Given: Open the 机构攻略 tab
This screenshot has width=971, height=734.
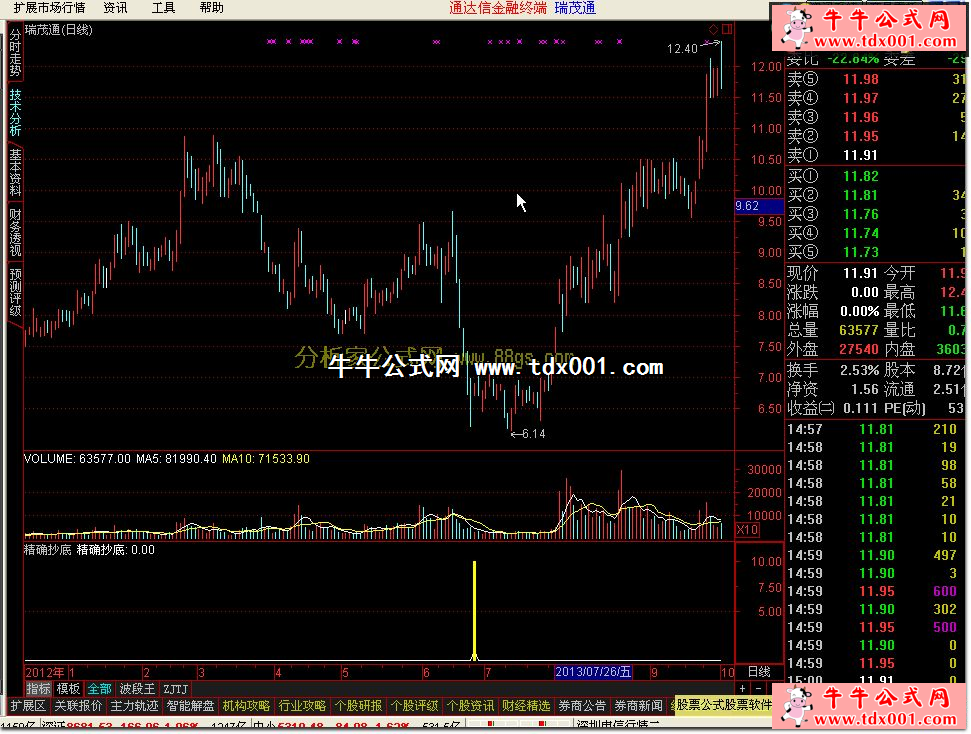Looking at the screenshot, I should pos(246,706).
